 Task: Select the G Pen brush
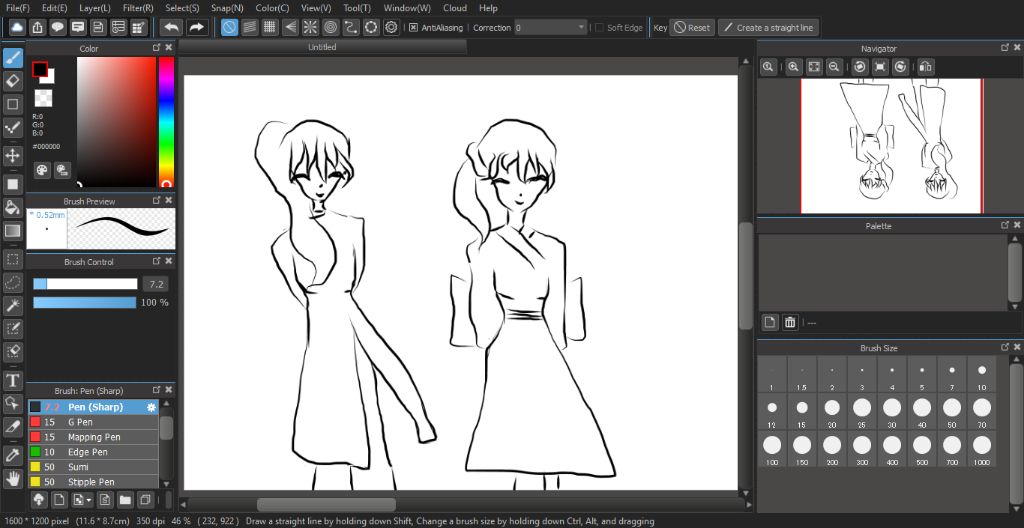[93, 422]
